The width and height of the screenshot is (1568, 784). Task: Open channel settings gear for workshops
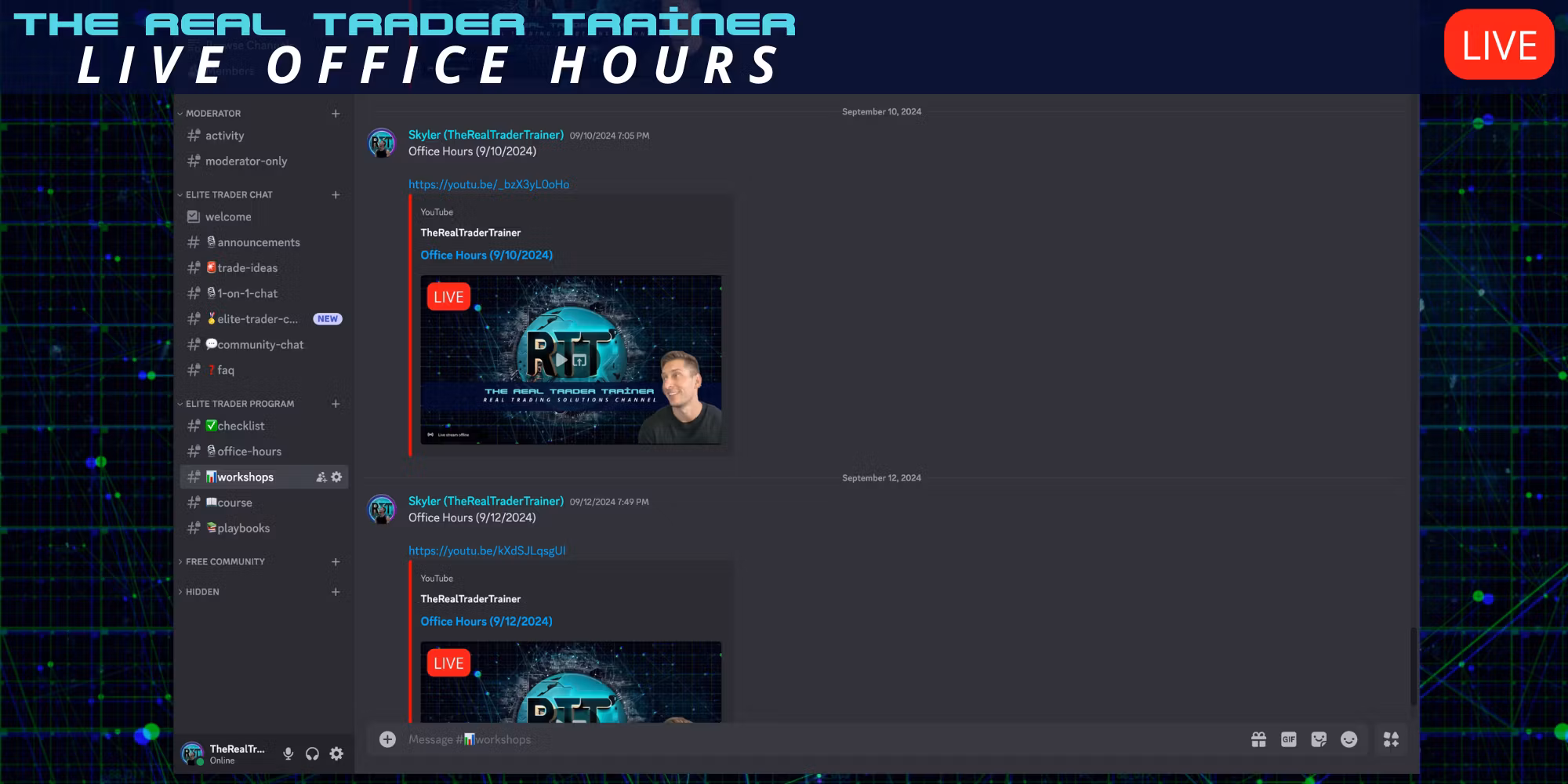click(336, 477)
